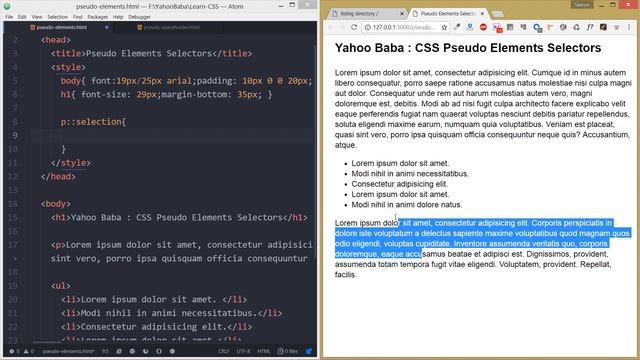Click the 127.0.0.1 address bar URL
The width and height of the screenshot is (640, 360).
(404, 27)
